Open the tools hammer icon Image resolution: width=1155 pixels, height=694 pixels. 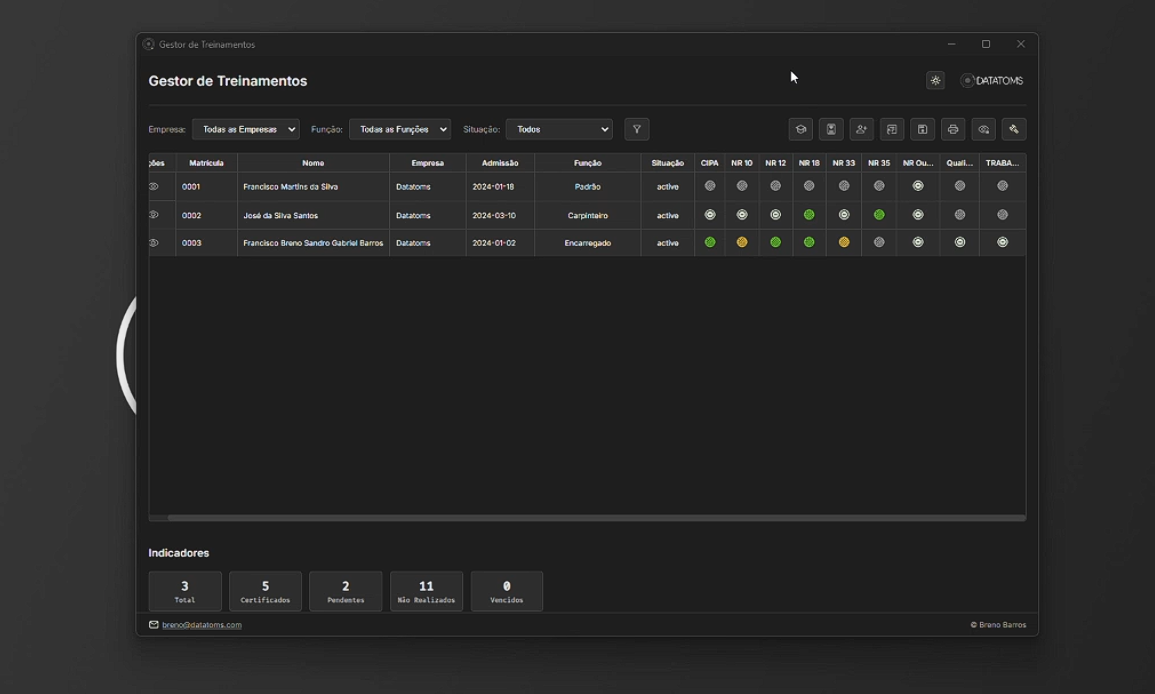click(1014, 130)
